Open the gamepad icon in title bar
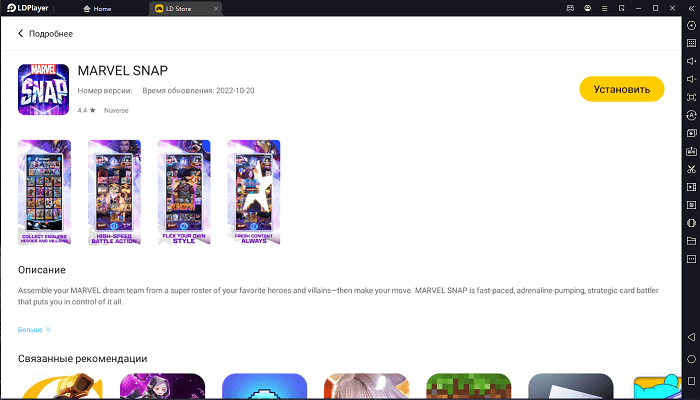The width and height of the screenshot is (700, 400). [x=570, y=8]
